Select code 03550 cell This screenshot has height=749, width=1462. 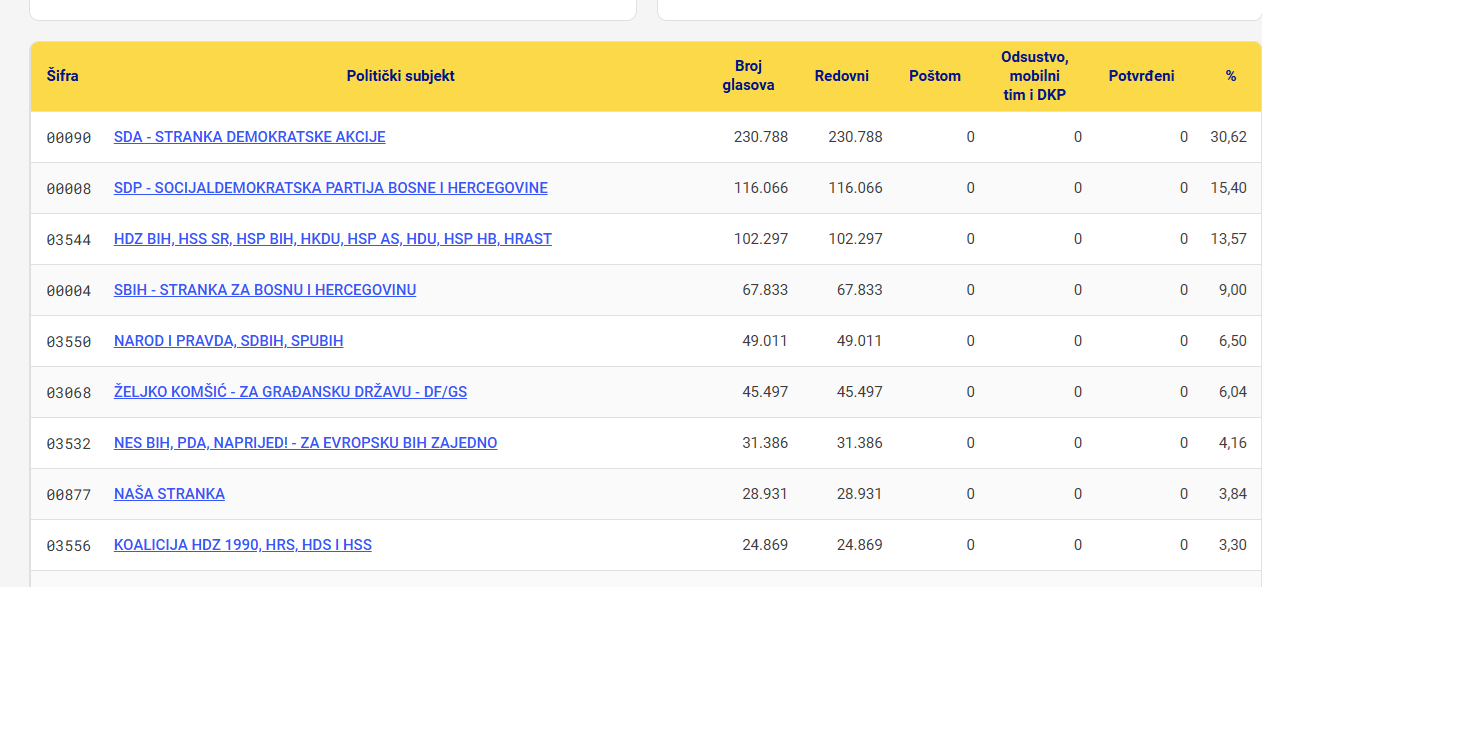68,341
